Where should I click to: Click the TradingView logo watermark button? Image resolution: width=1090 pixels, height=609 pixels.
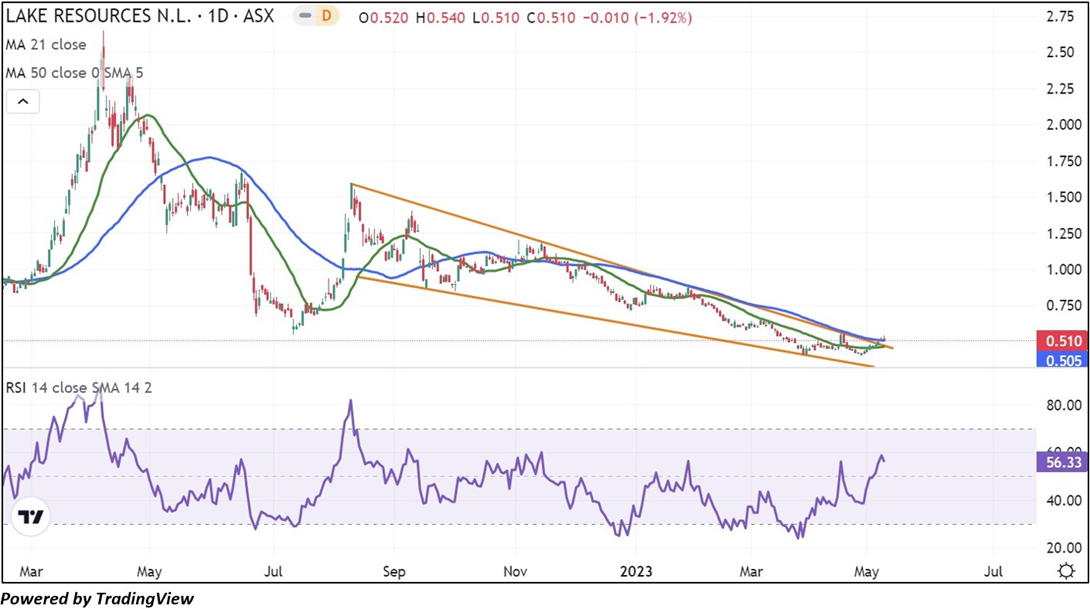coord(31,517)
